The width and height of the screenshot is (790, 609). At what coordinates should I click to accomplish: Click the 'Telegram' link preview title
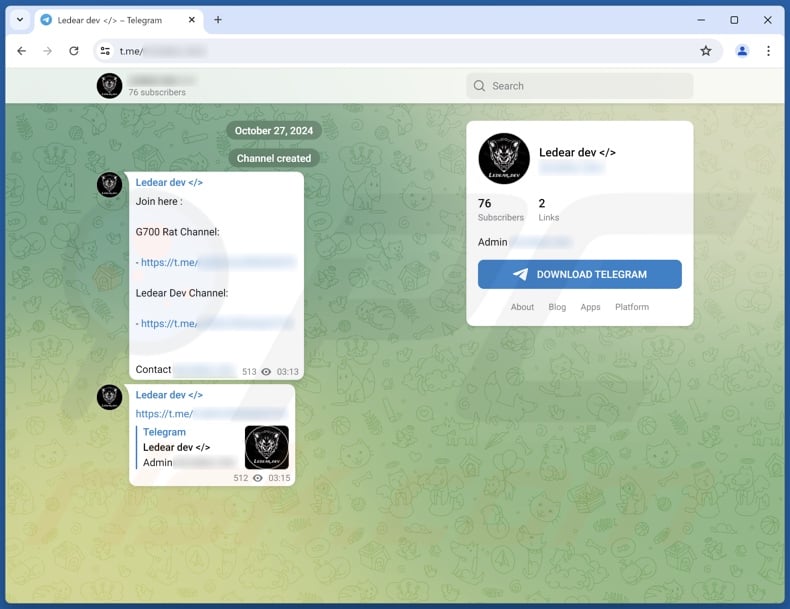click(x=164, y=432)
